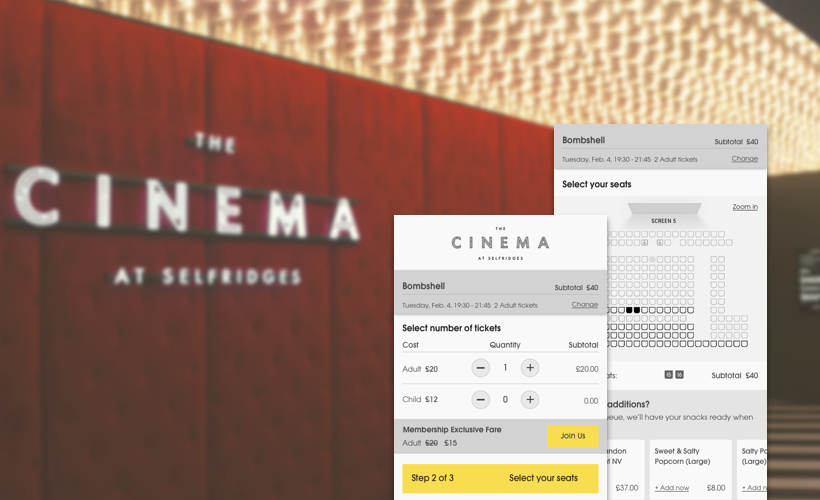Click the Sweet & Salty Popcorn (Large) card
The height and width of the screenshot is (500, 820).
click(690, 469)
